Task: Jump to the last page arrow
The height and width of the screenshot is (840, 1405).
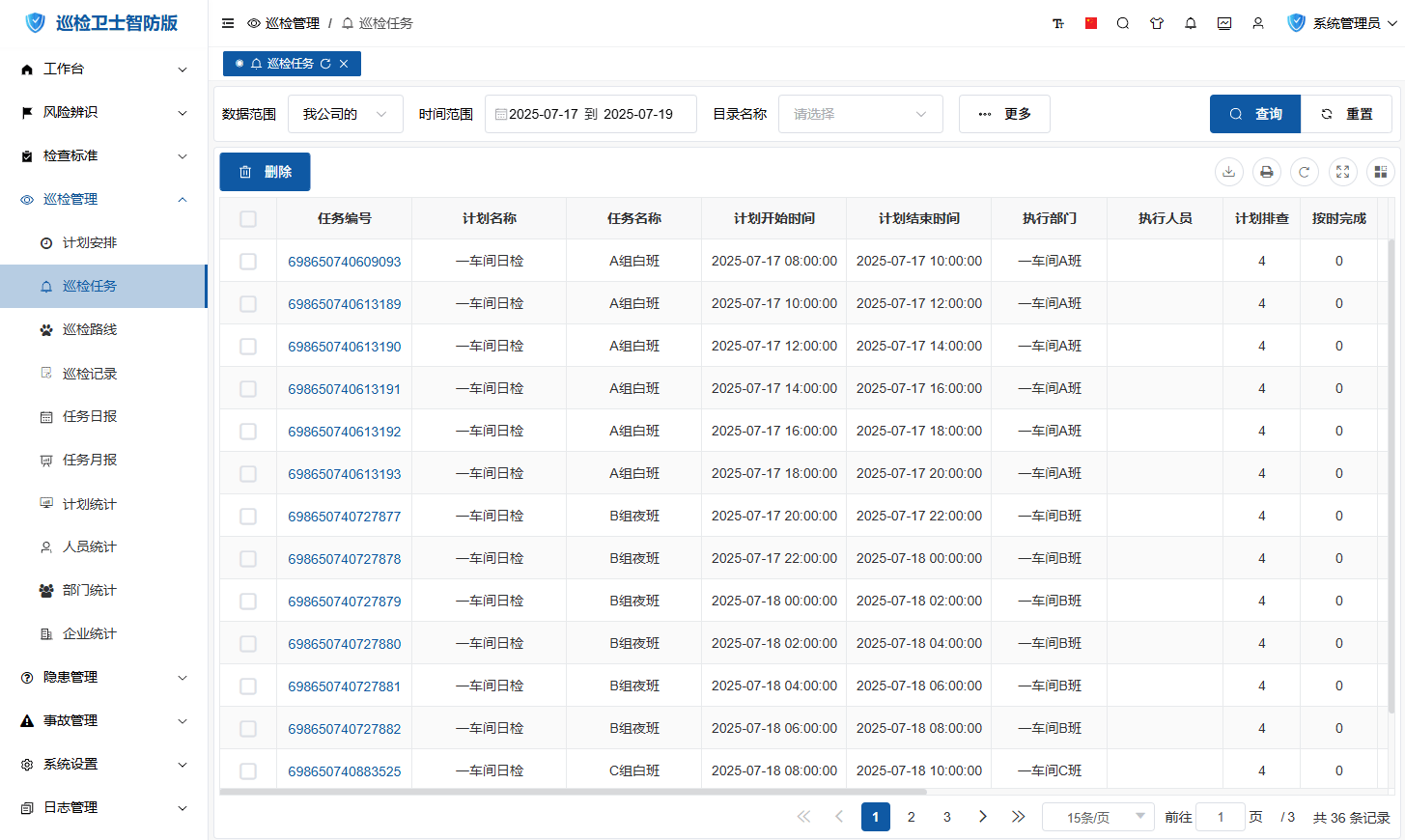Action: [x=1019, y=817]
